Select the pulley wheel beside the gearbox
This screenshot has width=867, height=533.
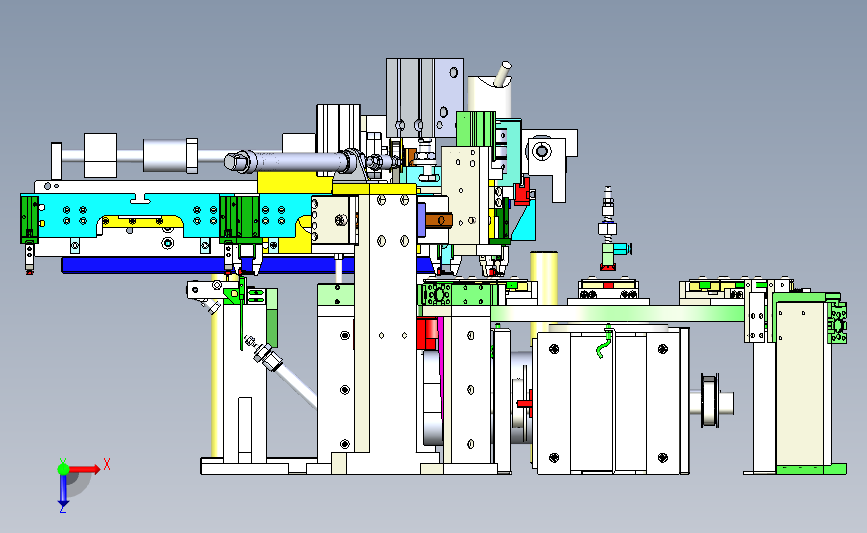tap(709, 401)
